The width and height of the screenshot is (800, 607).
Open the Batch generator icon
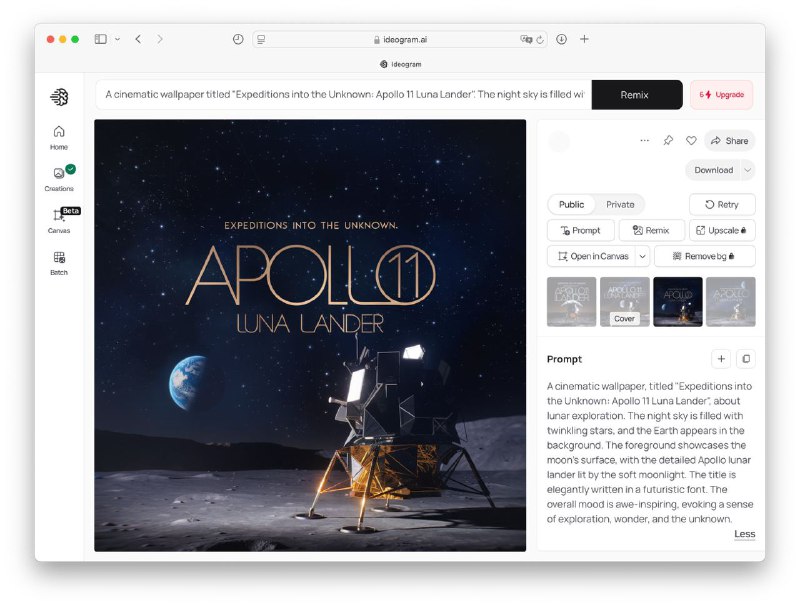click(x=59, y=262)
